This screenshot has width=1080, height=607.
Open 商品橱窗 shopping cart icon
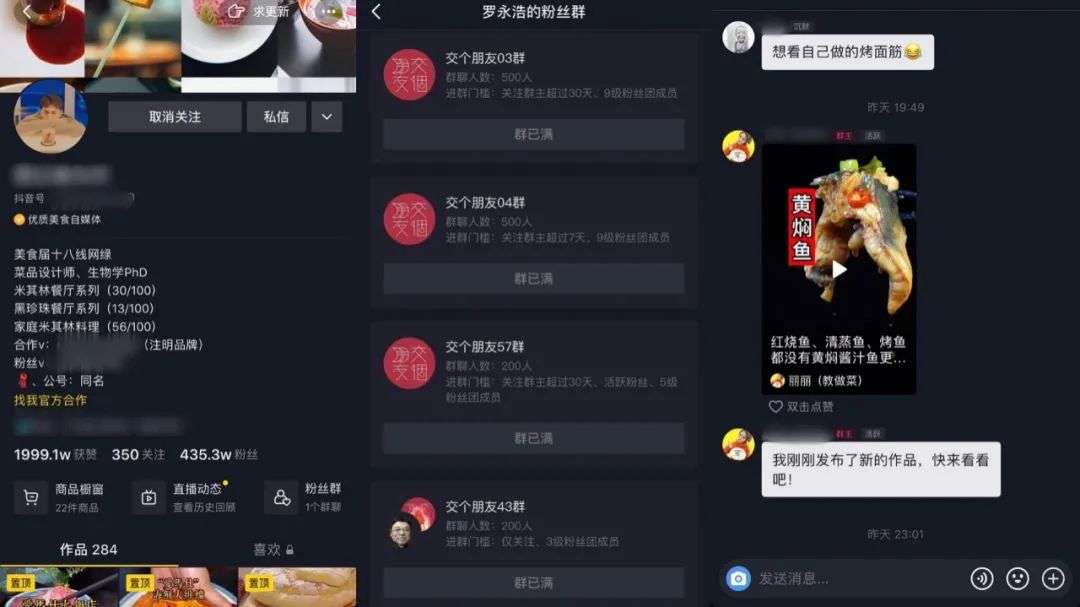click(x=31, y=497)
